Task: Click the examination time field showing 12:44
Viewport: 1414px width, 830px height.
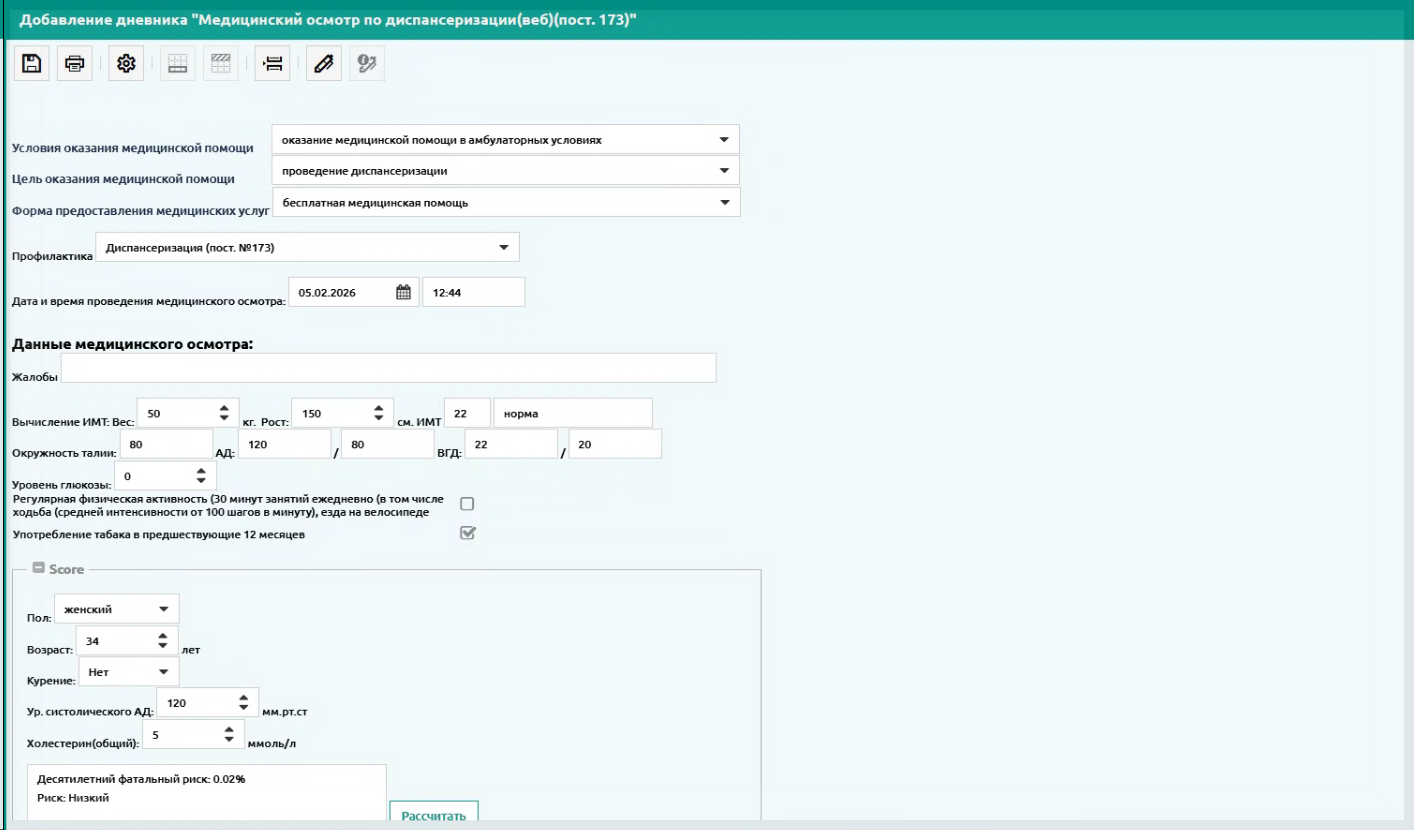Action: [x=473, y=293]
